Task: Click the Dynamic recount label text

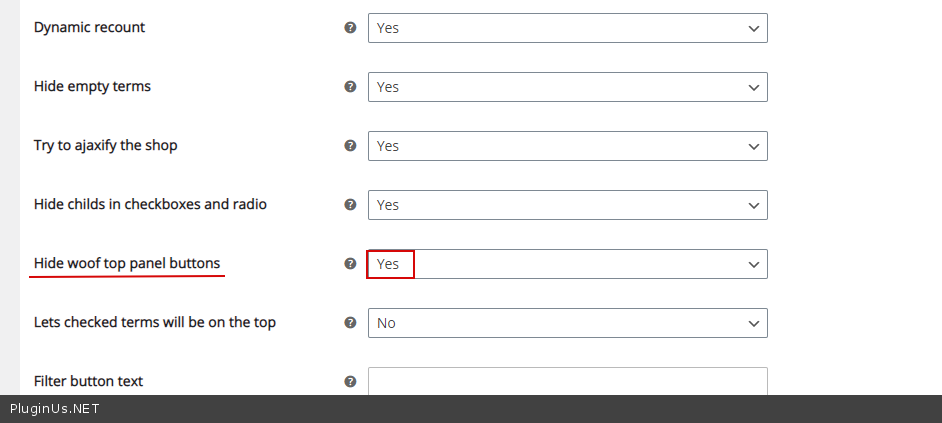Action: point(89,27)
